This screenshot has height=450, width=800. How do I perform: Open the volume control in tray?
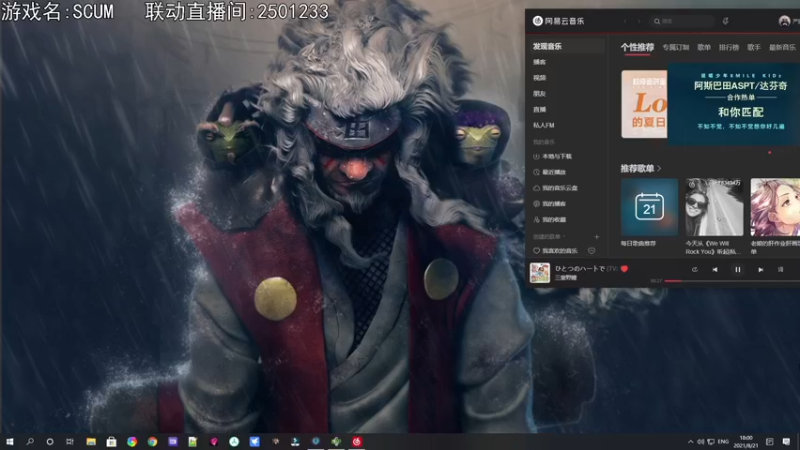pos(701,441)
